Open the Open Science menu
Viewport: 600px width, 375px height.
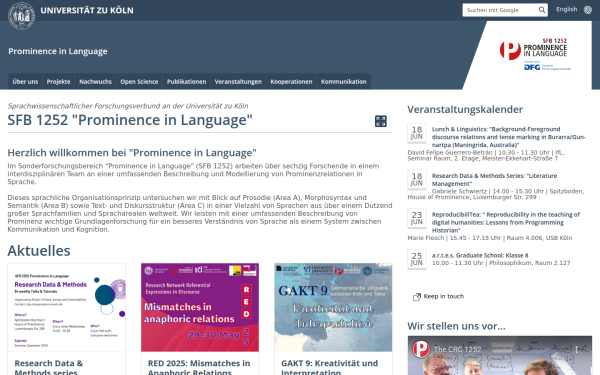point(139,82)
